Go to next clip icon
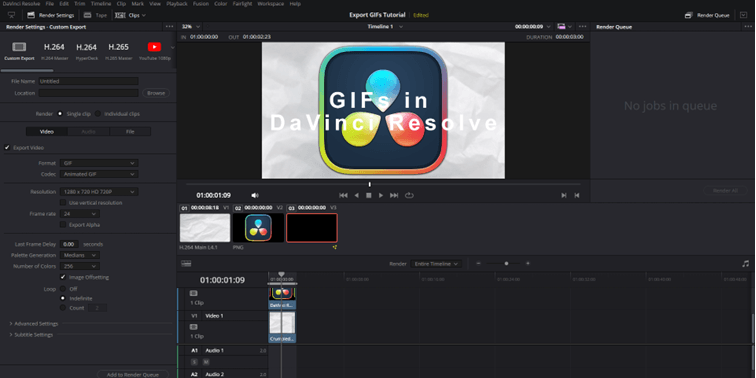The height and width of the screenshot is (378, 756). point(564,195)
